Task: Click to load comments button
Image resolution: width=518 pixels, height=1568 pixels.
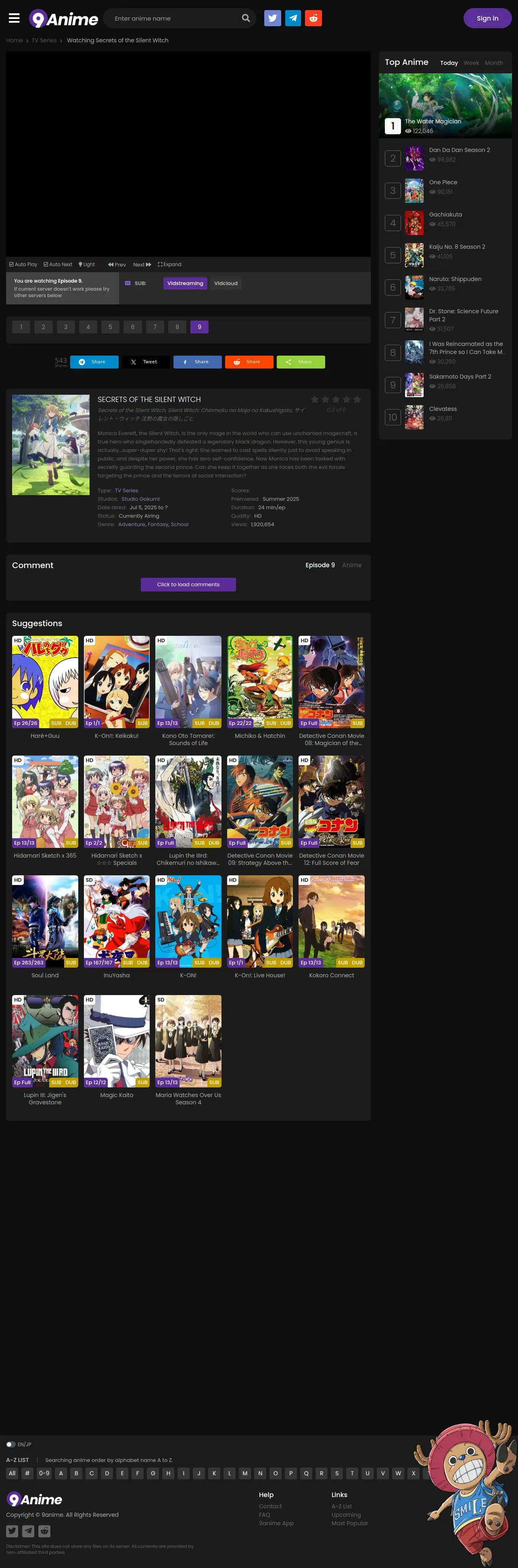Action: [x=188, y=584]
